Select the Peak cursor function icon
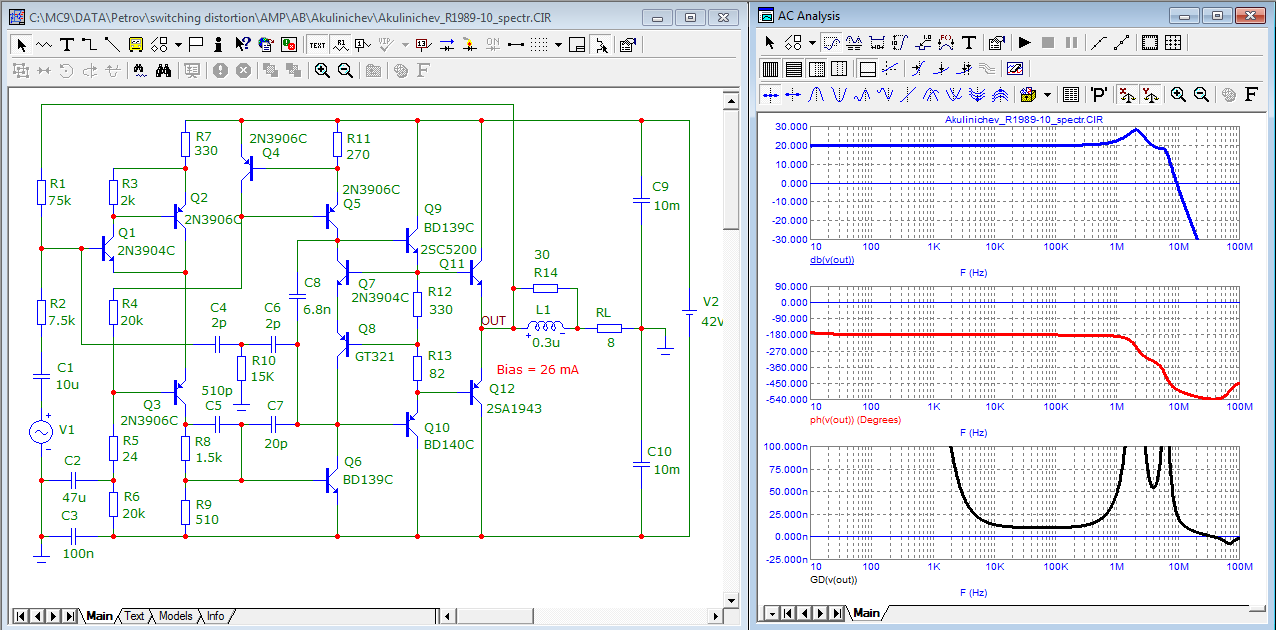 click(817, 95)
